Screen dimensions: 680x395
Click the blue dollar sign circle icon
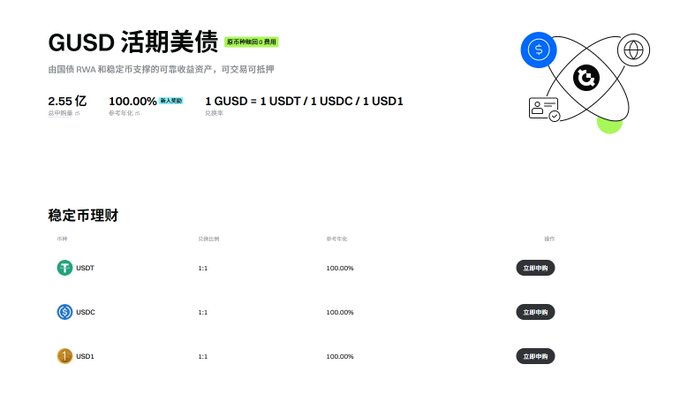point(539,50)
